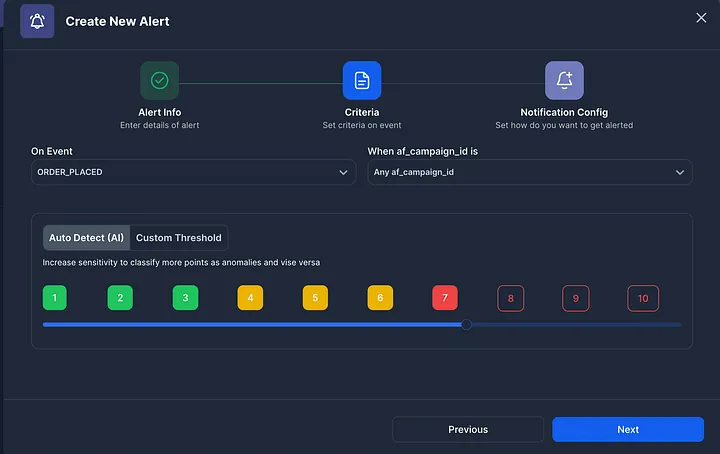Viewport: 720px width, 454px height.
Task: Select sensitivity level 6
Action: click(x=380, y=298)
